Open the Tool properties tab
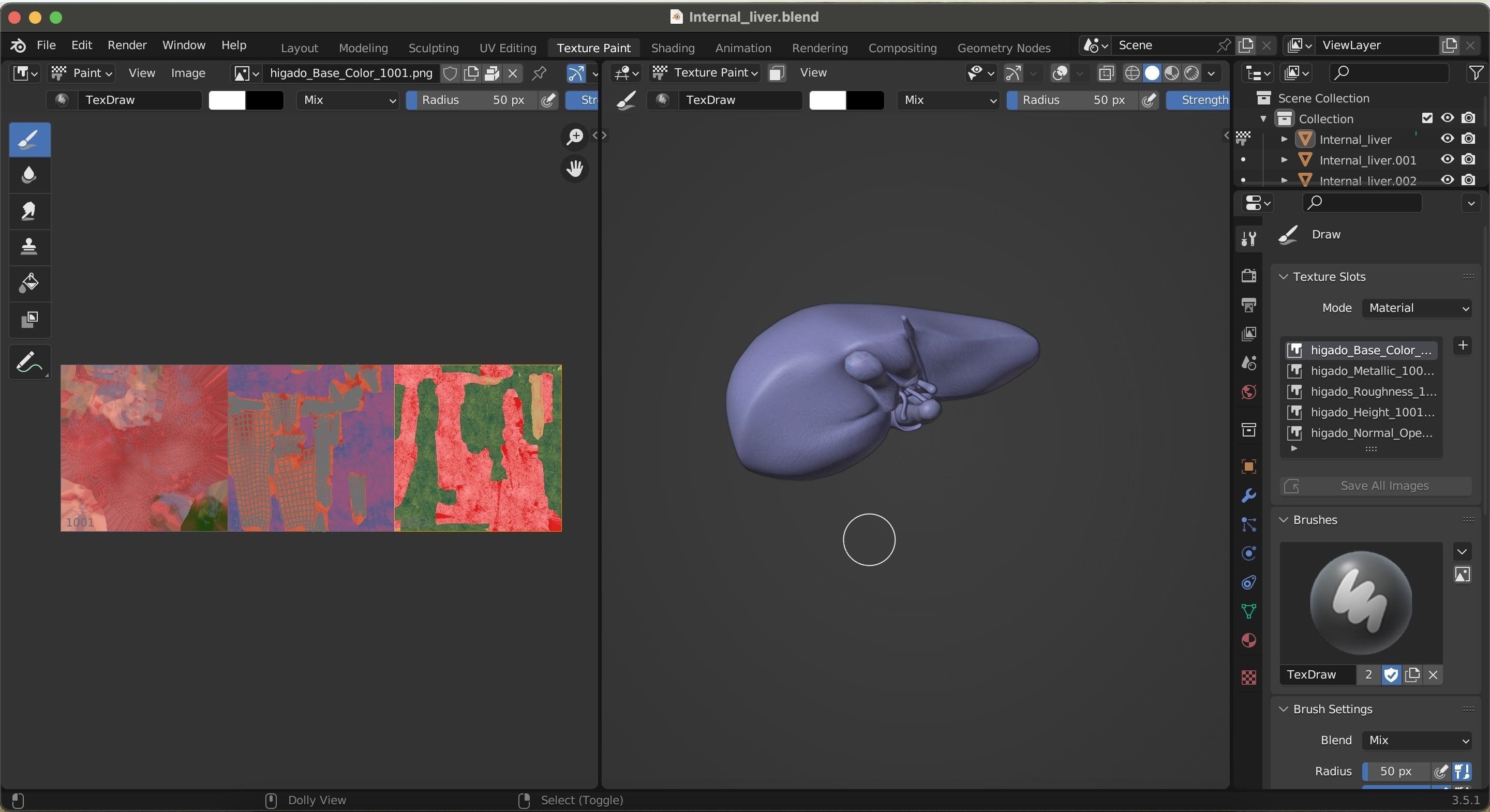This screenshot has width=1490, height=812. point(1248,238)
